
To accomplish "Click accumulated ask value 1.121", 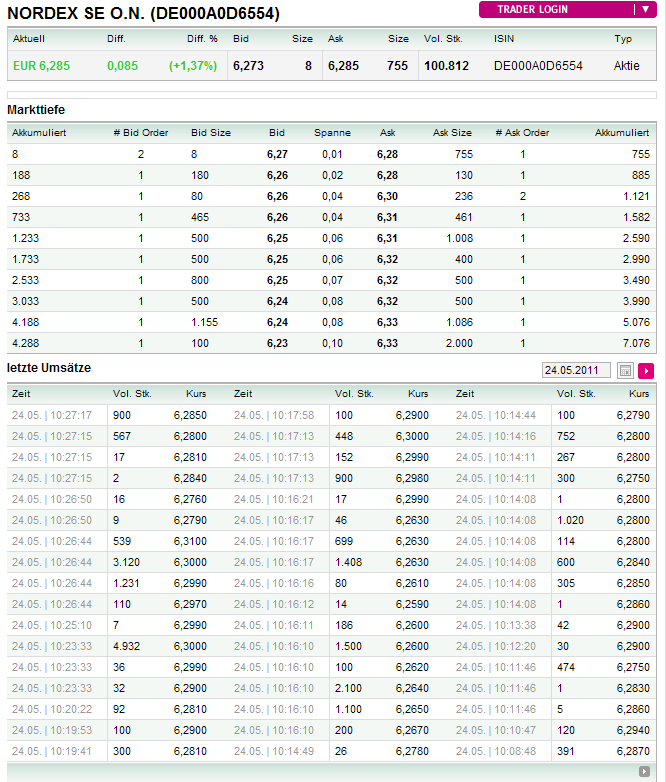I will (x=637, y=196).
